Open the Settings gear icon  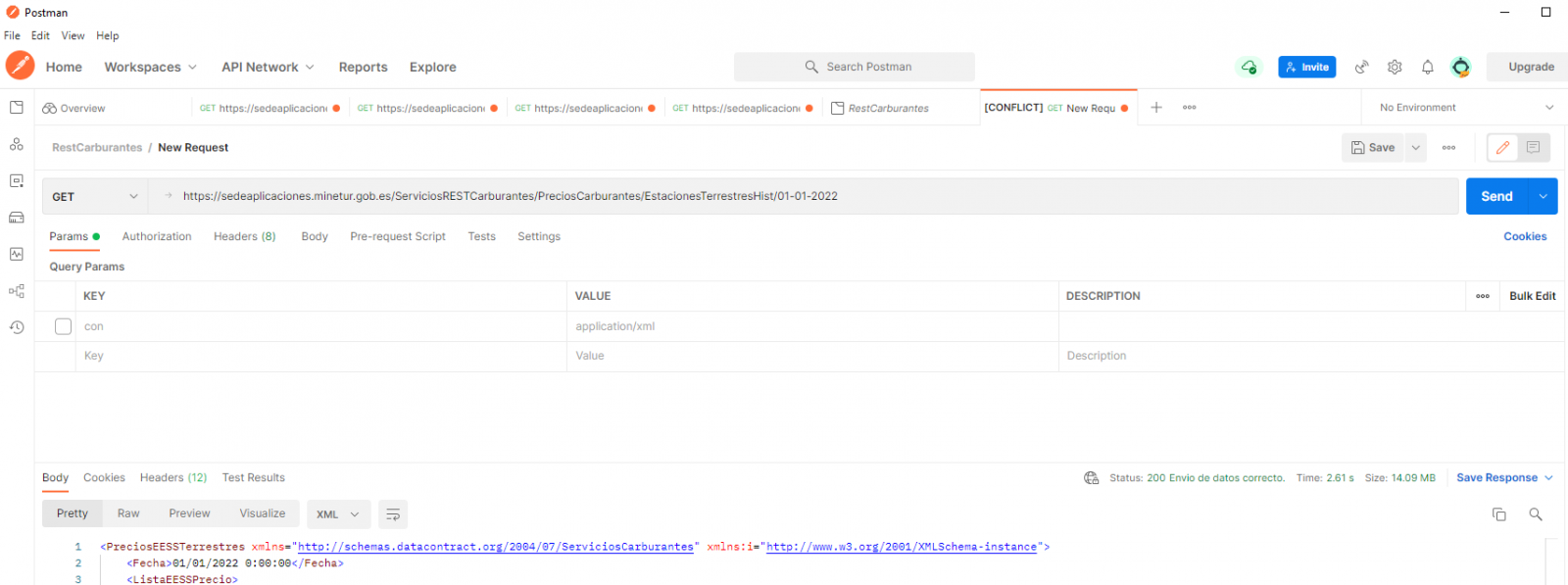tap(1395, 67)
